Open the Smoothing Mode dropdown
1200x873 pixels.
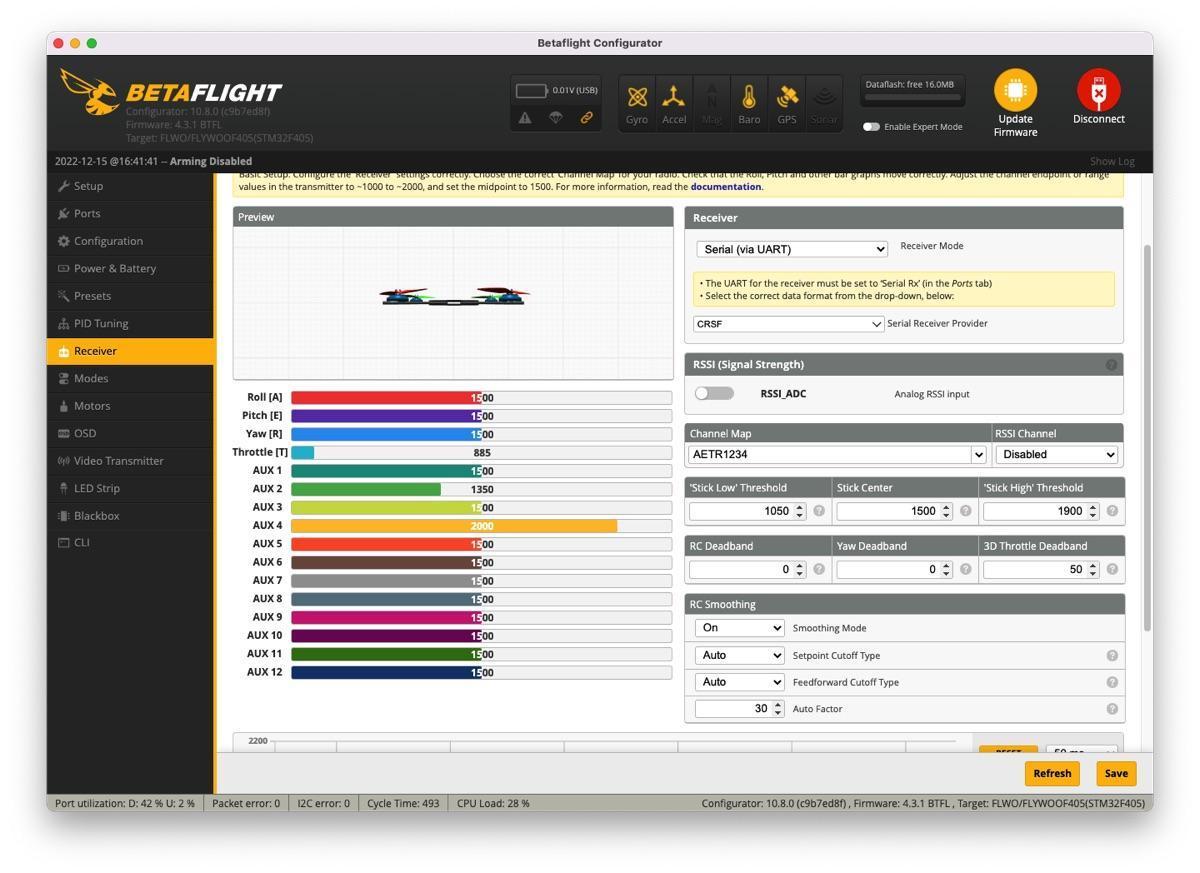(739, 628)
